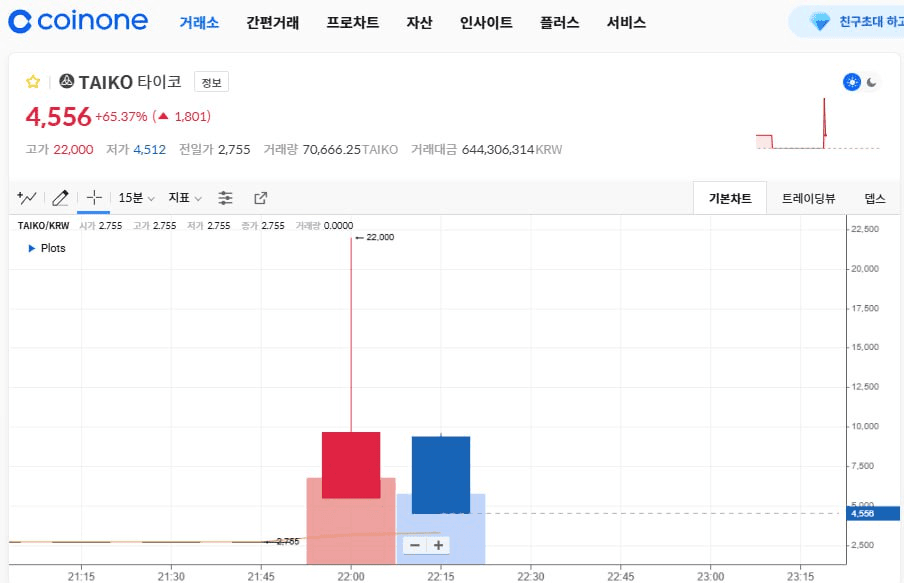This screenshot has height=583, width=904.
Task: Zoom in chart with plus button
Action: click(x=438, y=545)
